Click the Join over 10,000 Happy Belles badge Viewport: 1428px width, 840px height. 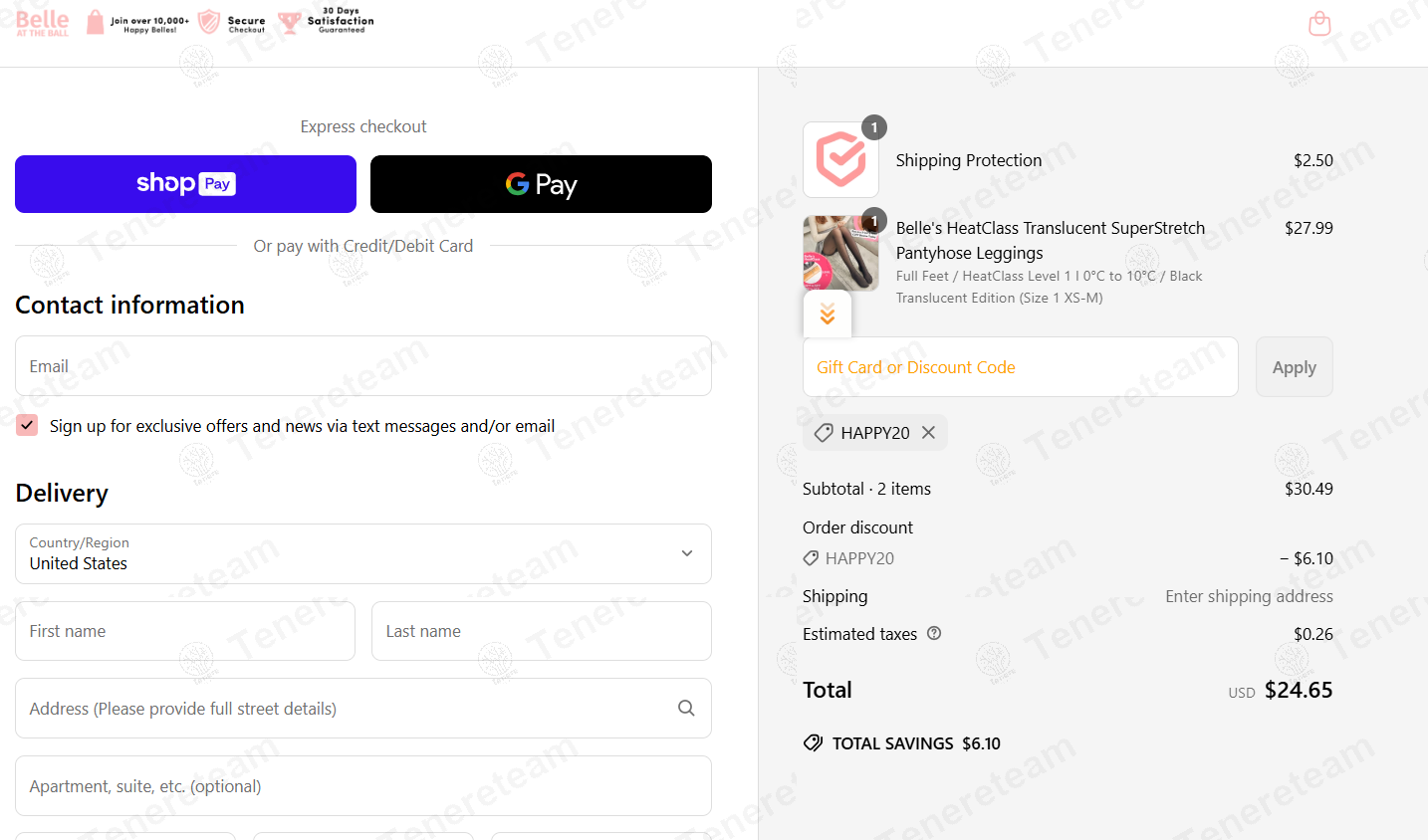click(x=137, y=22)
